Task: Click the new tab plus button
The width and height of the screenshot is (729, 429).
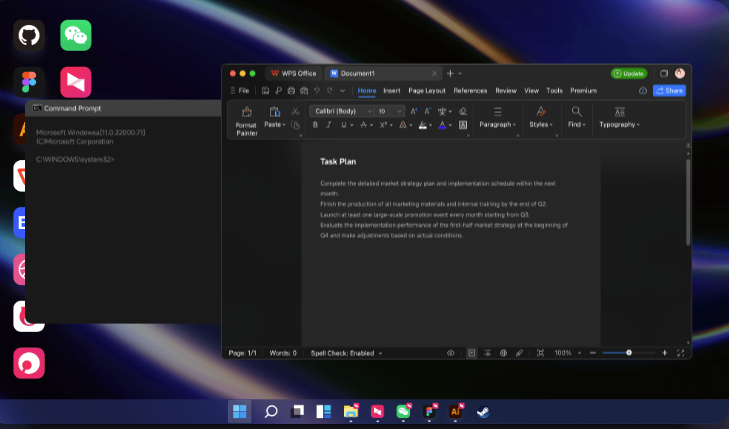Action: (x=450, y=73)
